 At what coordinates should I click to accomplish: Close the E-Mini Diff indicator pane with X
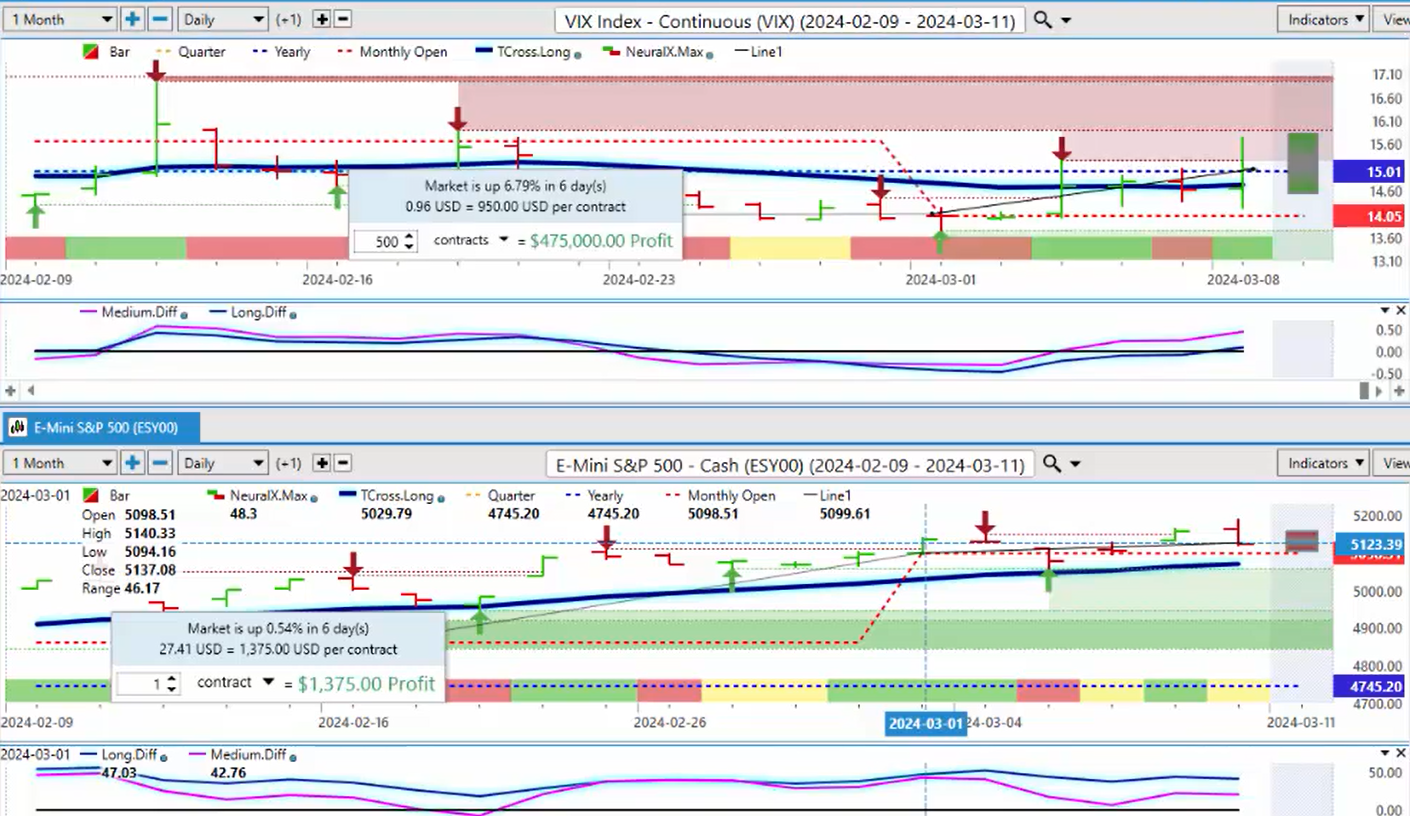[x=1399, y=752]
